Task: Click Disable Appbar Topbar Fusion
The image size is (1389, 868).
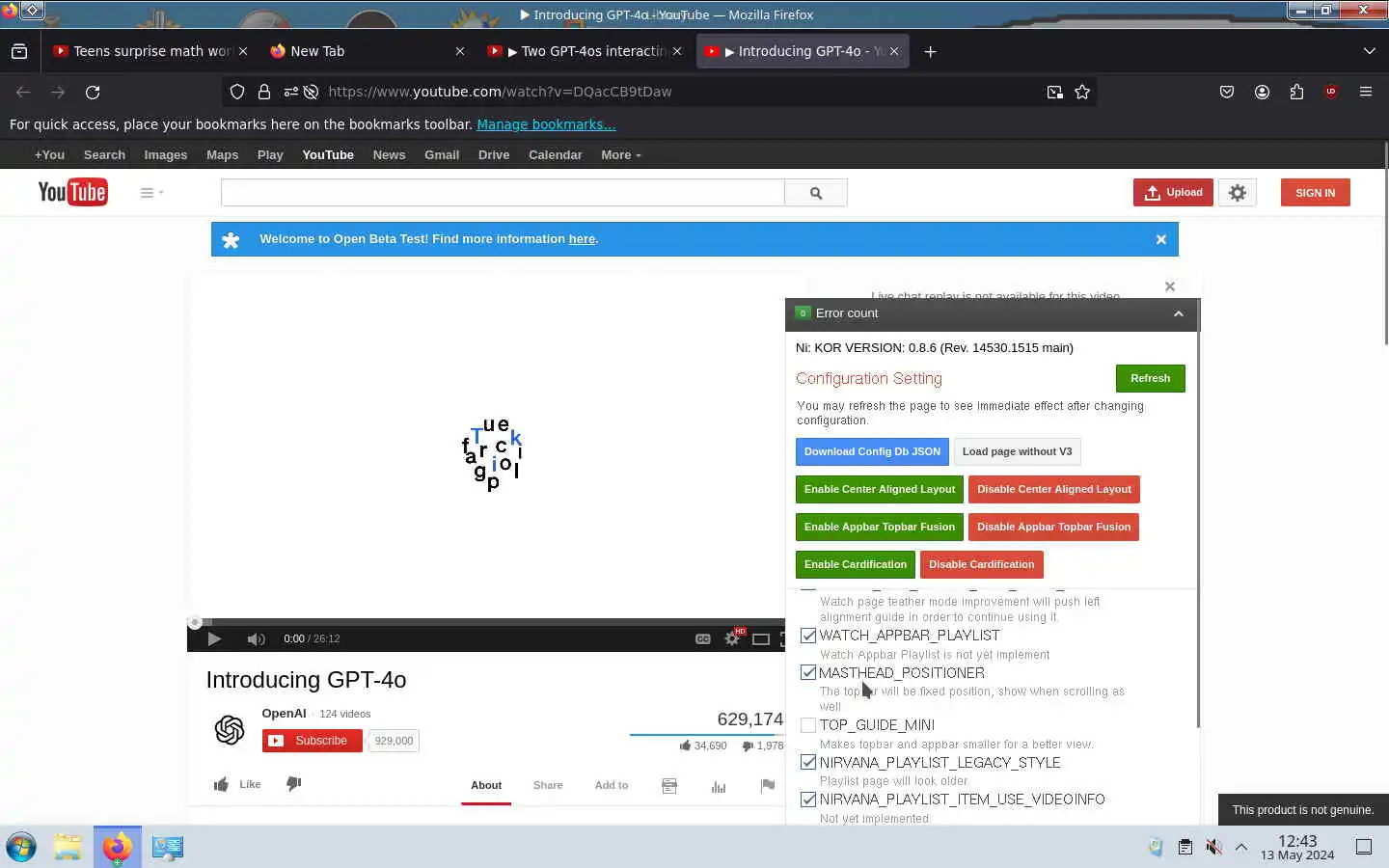Action: [1053, 527]
